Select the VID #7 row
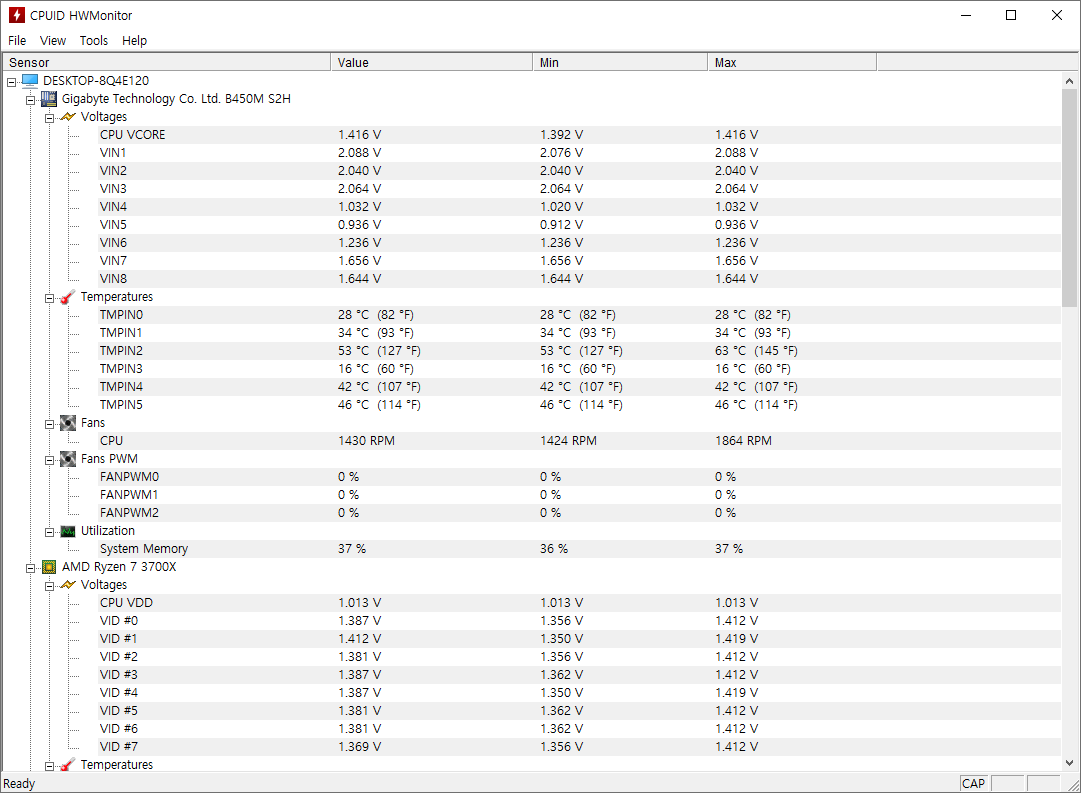 pyautogui.click(x=579, y=747)
